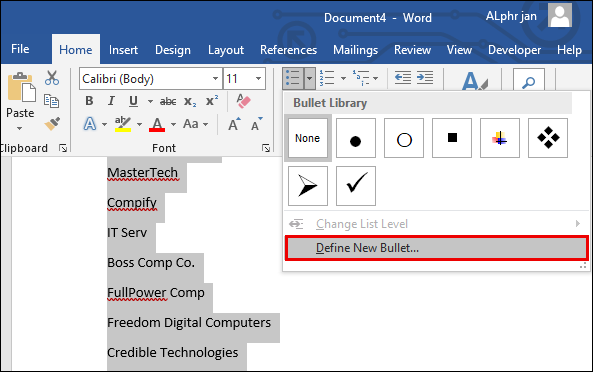
Task: Click the Paste clipboard icon
Action: [x=22, y=87]
